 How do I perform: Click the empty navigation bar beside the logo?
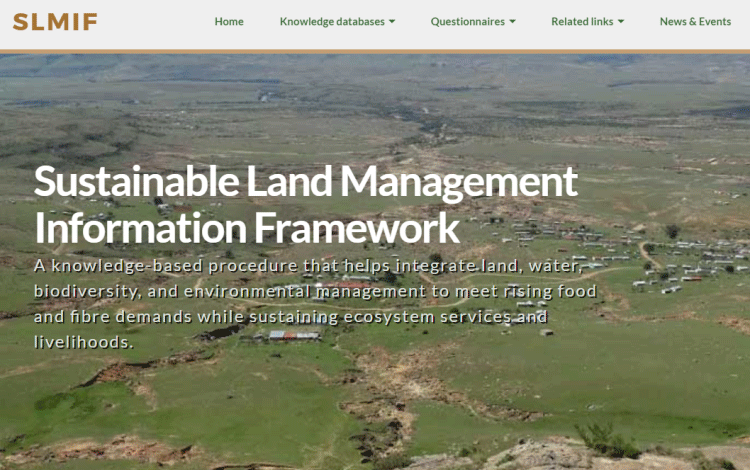click(153, 22)
